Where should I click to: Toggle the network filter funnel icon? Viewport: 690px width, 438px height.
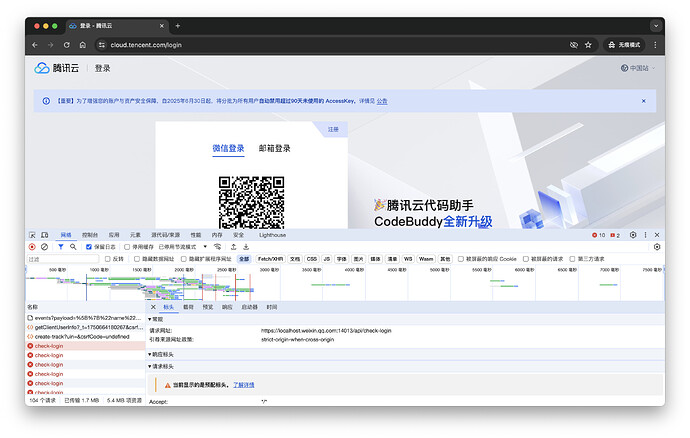pyautogui.click(x=61, y=247)
